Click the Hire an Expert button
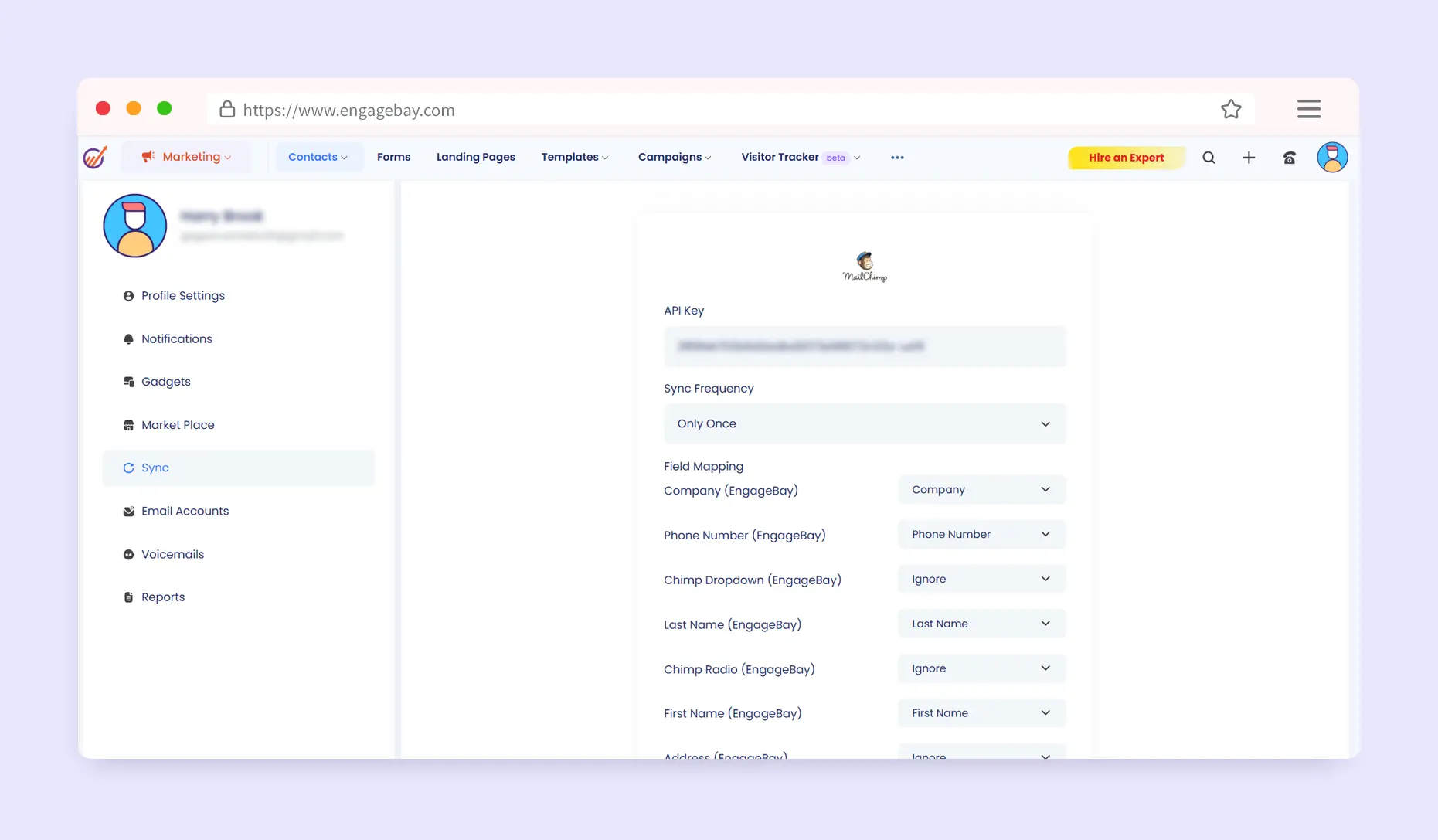Screen dimensions: 1438x840 click(1126, 158)
